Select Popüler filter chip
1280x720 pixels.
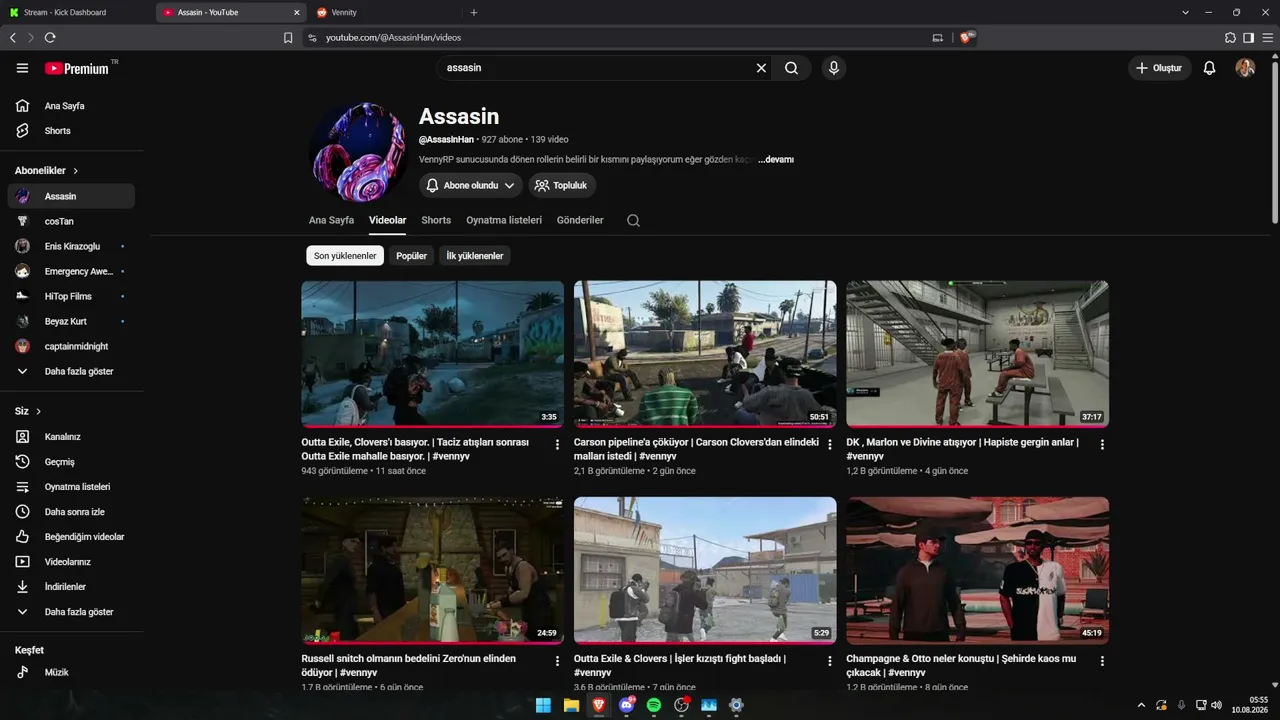pyautogui.click(x=412, y=256)
